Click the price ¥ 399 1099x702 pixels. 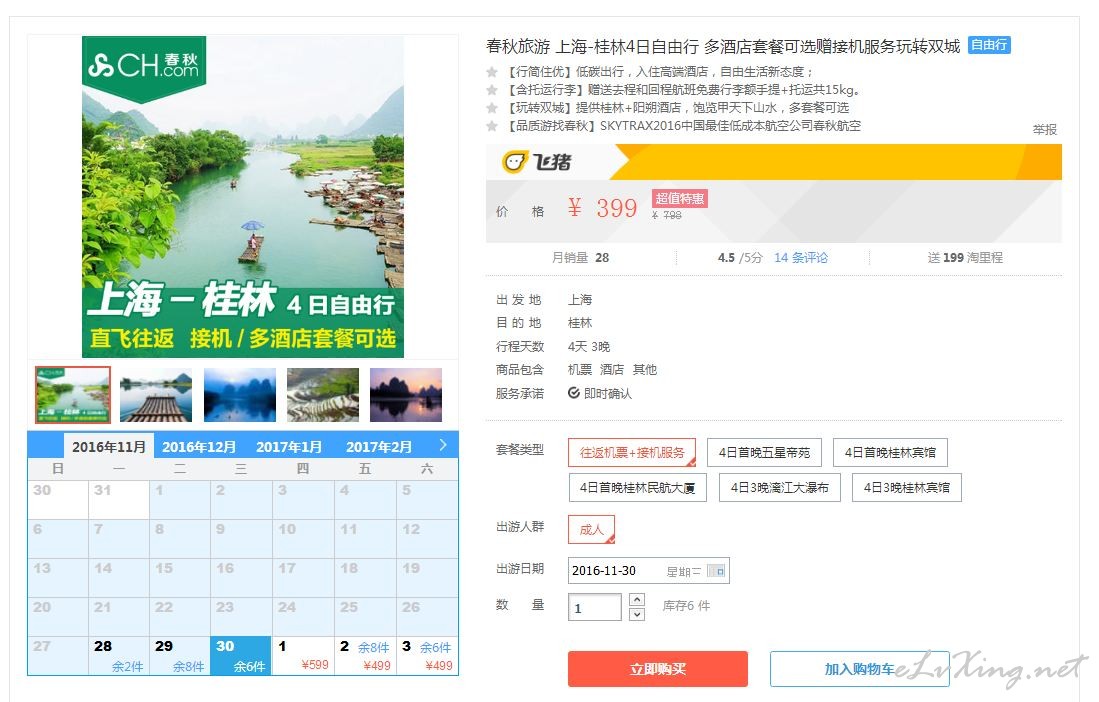click(603, 208)
